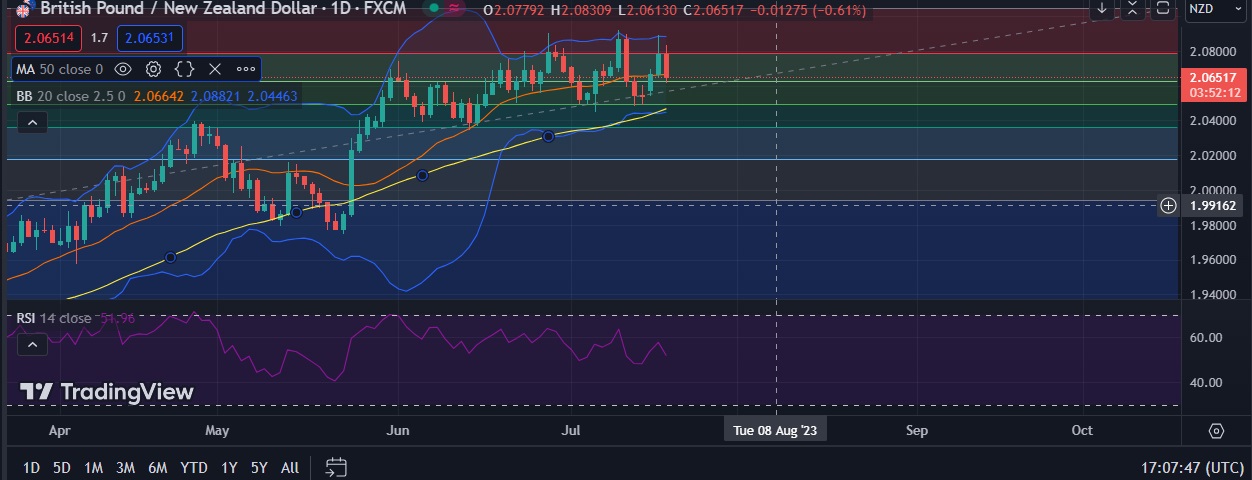Select the RSI 14 close indicator label

tap(54, 318)
